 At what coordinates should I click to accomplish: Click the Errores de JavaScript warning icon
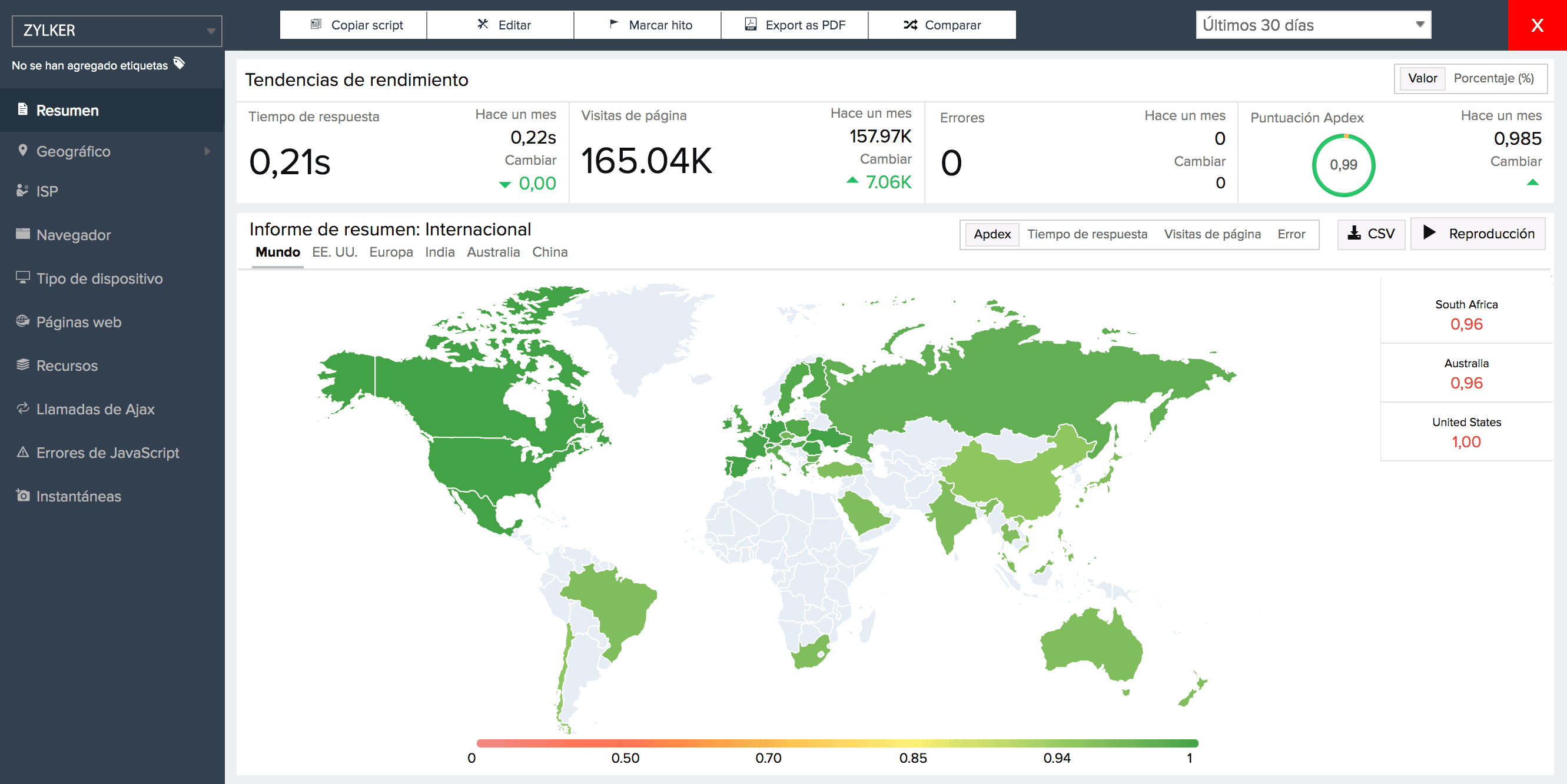click(22, 452)
